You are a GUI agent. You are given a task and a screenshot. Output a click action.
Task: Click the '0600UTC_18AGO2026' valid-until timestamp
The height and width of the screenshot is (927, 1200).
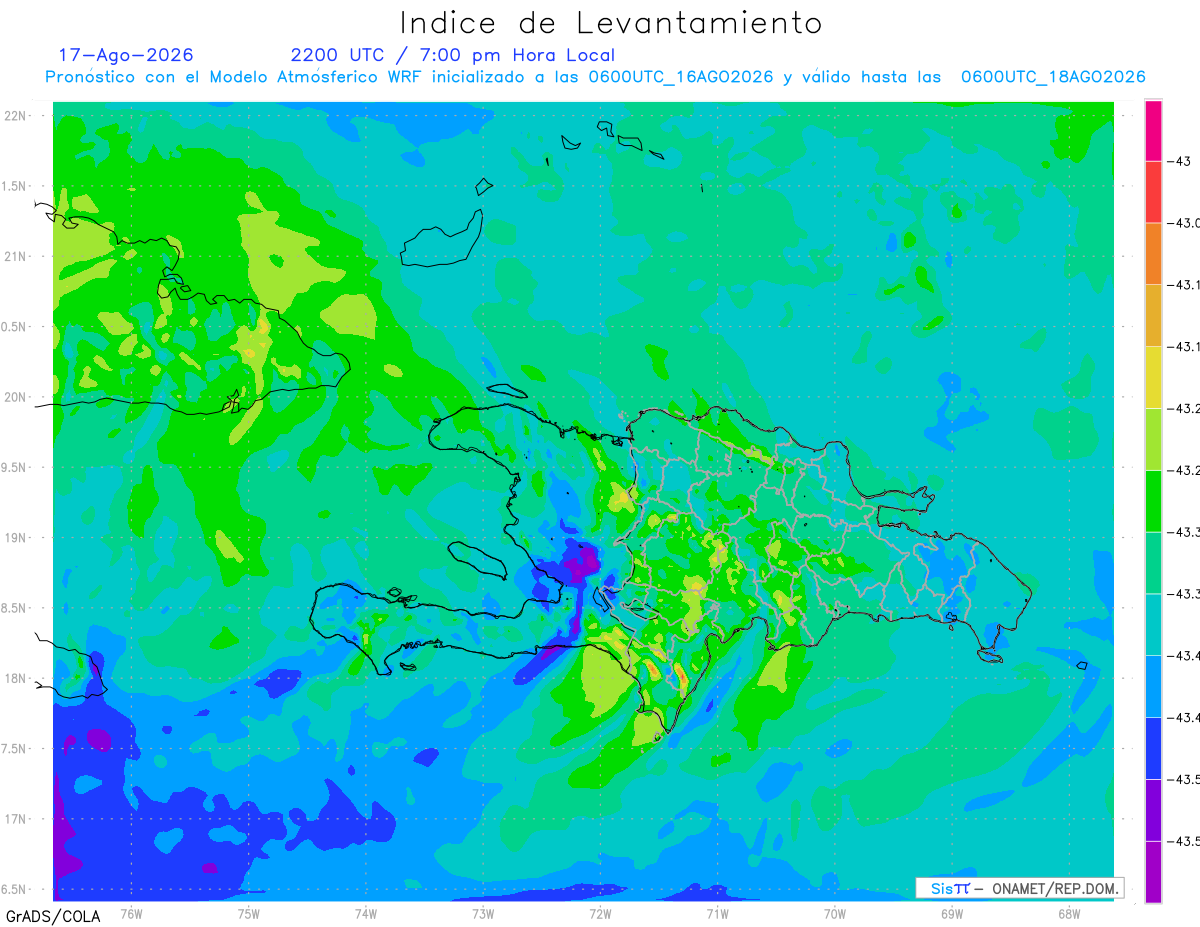click(1053, 77)
